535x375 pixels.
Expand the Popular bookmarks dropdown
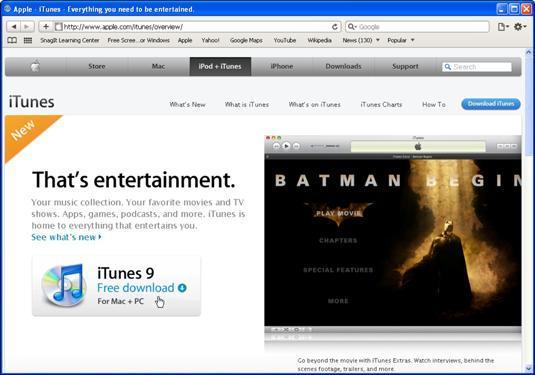[x=401, y=40]
